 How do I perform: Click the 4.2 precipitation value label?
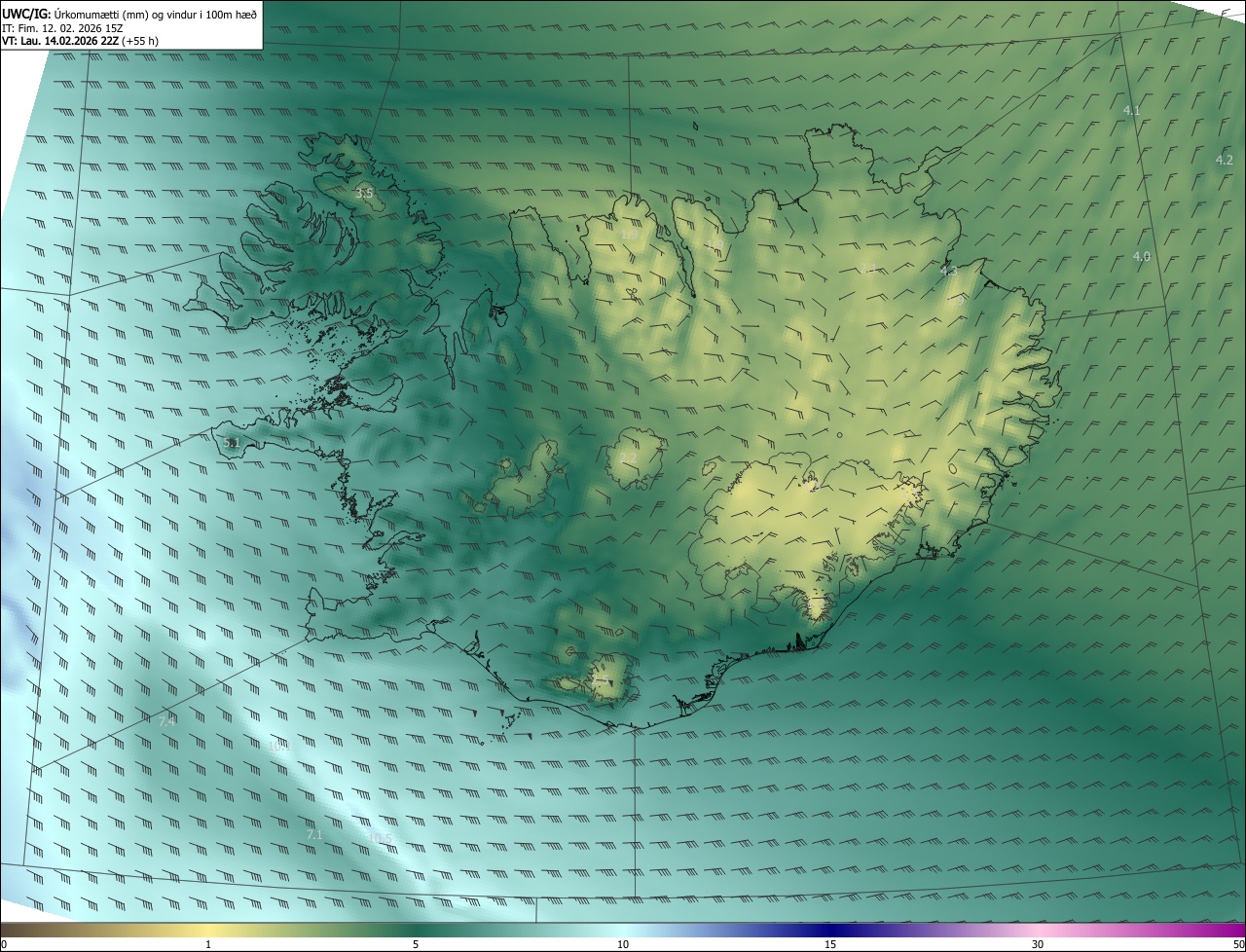(1225, 161)
